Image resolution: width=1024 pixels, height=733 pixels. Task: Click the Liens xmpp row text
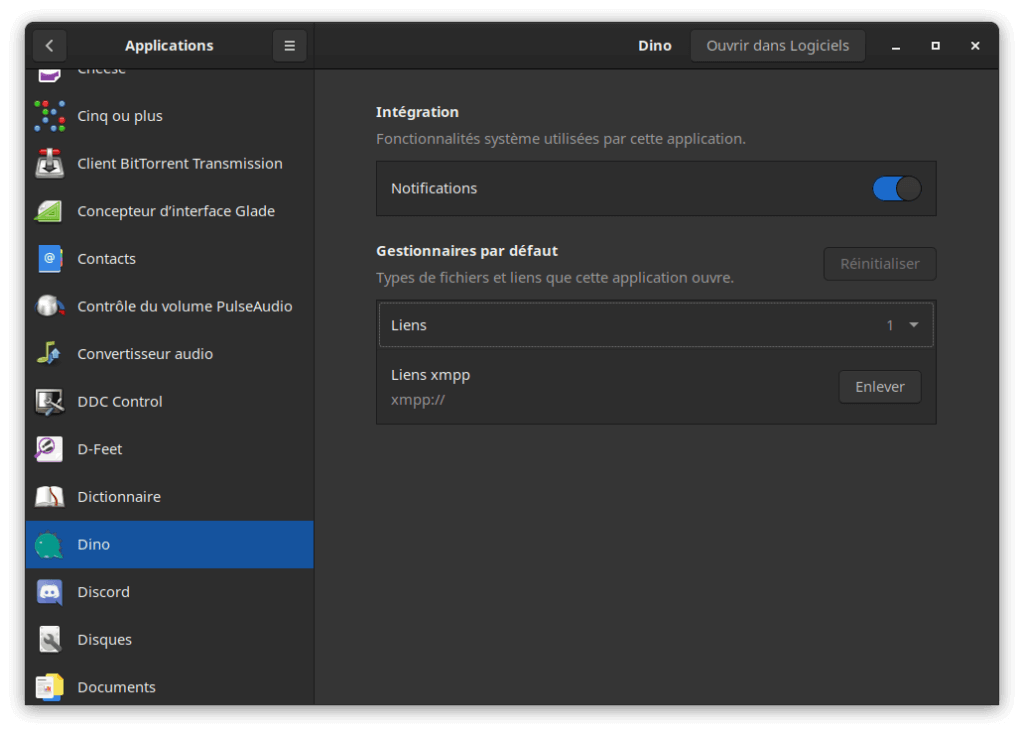point(430,375)
